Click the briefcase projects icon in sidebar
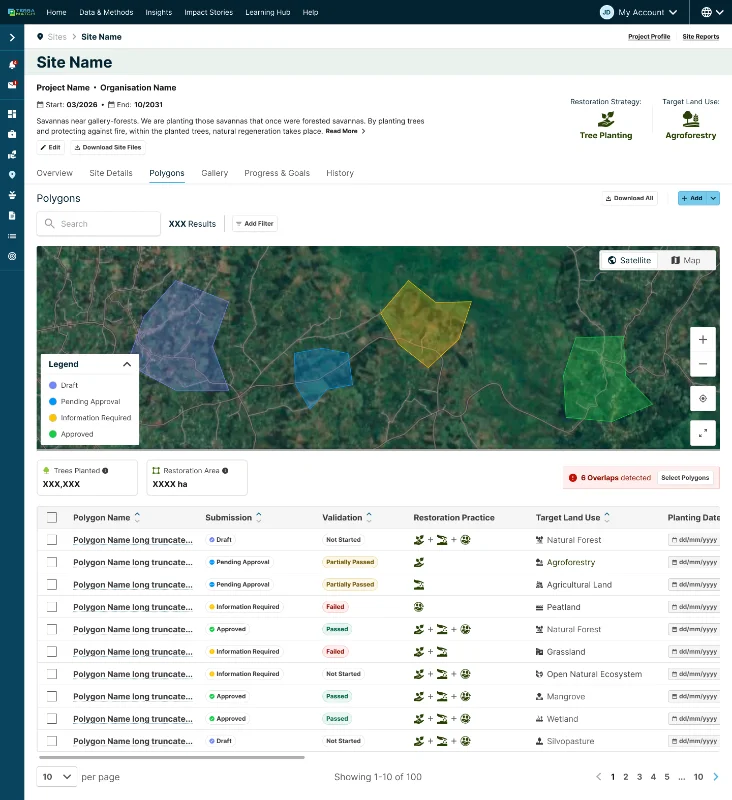 click(12, 134)
